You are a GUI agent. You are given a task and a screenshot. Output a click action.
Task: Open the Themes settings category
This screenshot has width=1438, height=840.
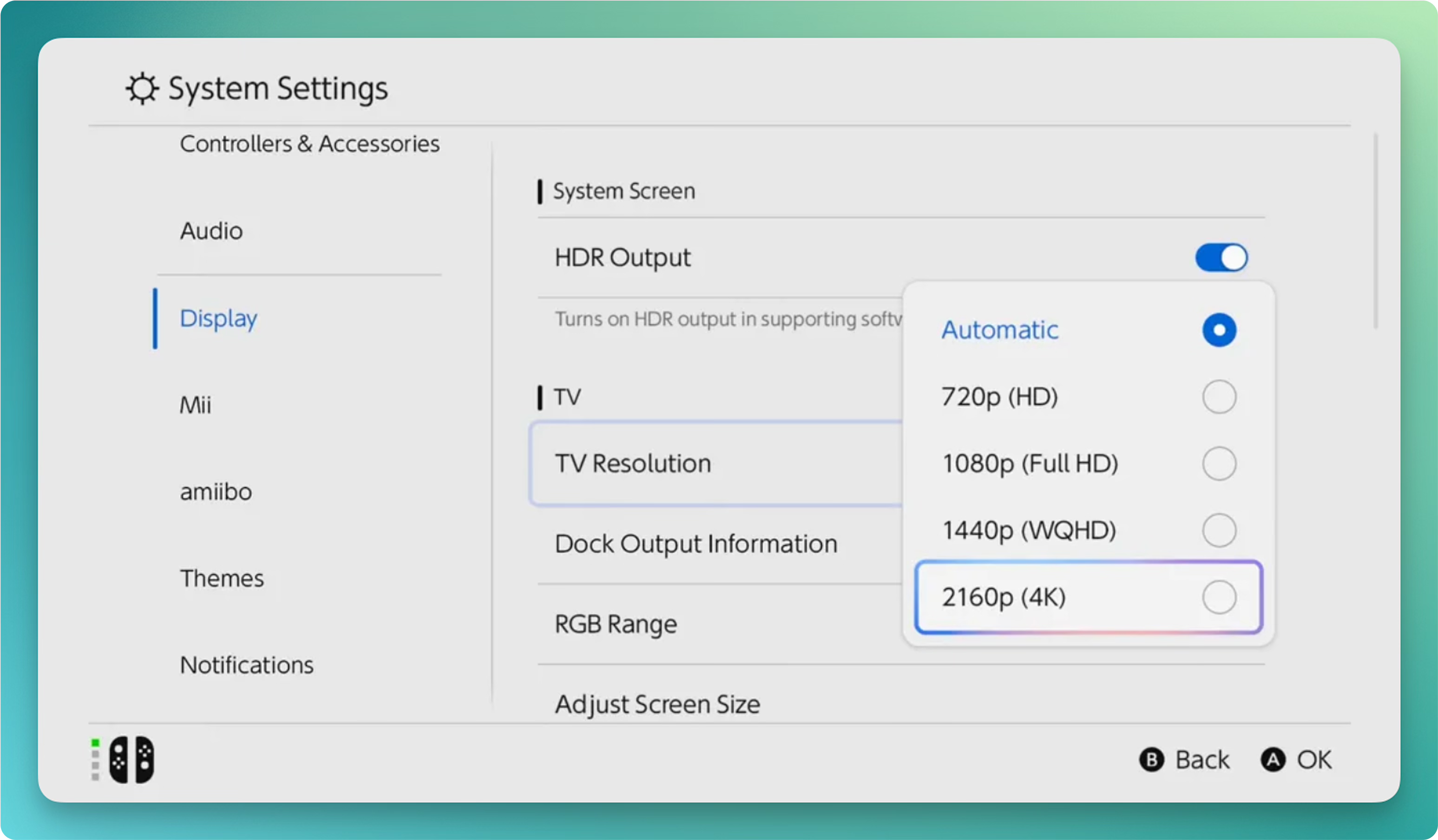pyautogui.click(x=222, y=578)
